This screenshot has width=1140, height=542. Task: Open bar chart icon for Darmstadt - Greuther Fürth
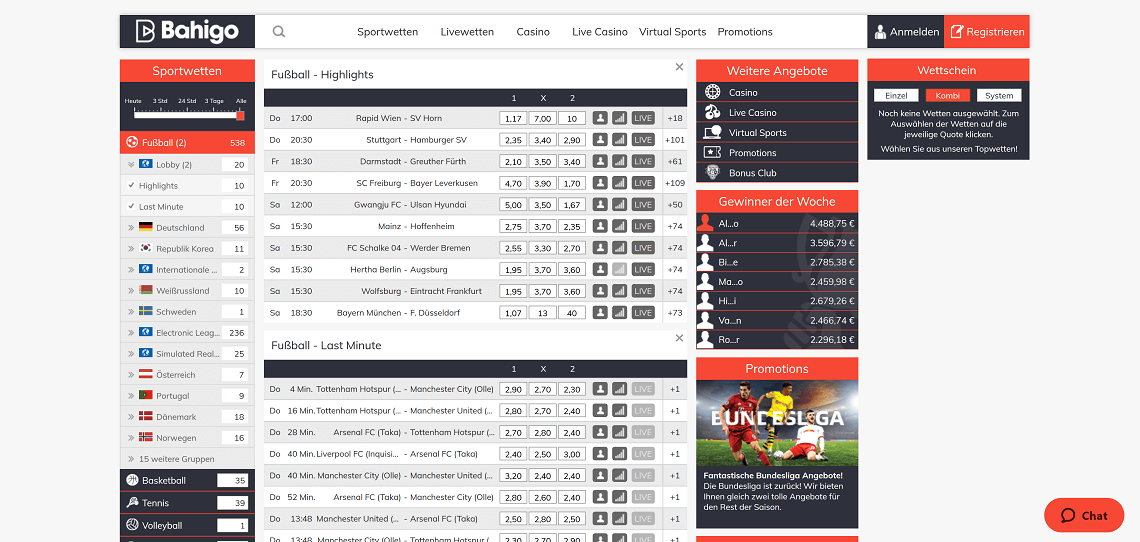coord(619,162)
